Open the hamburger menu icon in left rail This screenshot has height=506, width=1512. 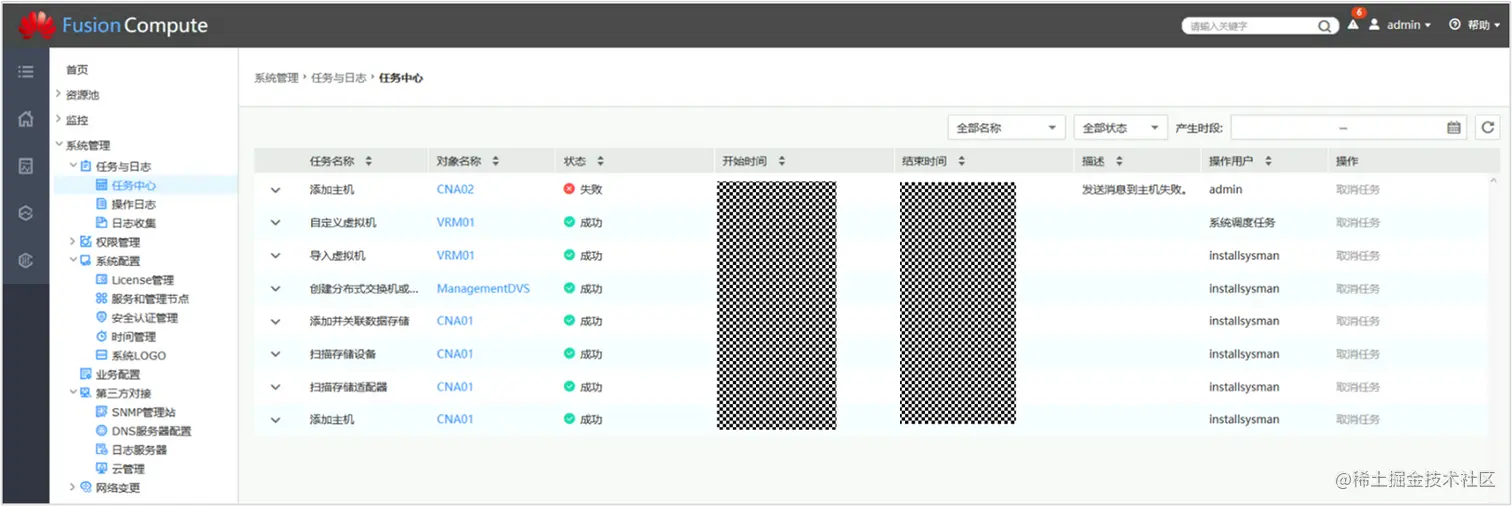pyautogui.click(x=26, y=72)
